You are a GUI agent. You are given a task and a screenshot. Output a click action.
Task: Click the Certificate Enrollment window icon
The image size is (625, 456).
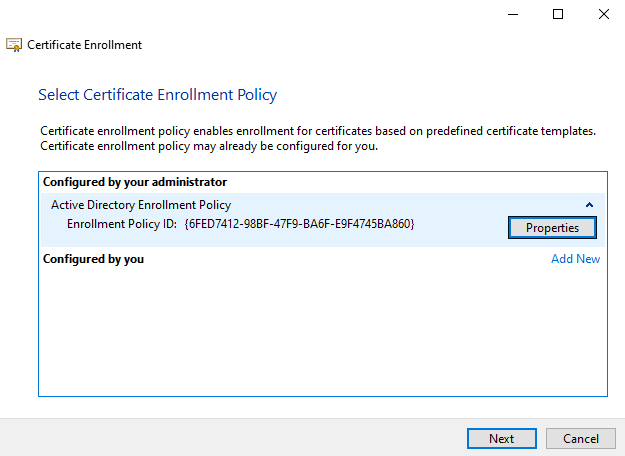click(x=14, y=45)
